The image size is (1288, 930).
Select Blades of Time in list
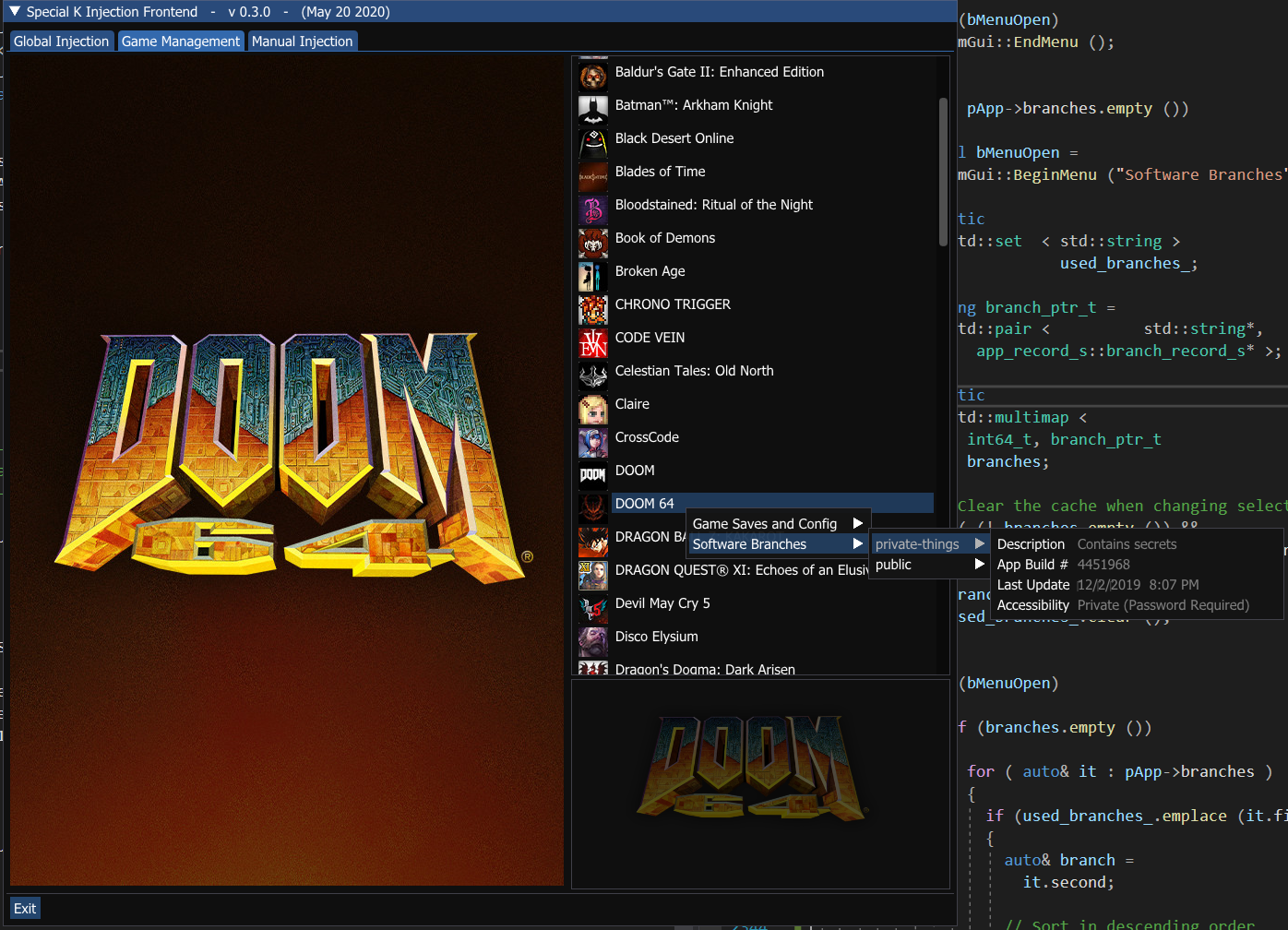pyautogui.click(x=661, y=172)
